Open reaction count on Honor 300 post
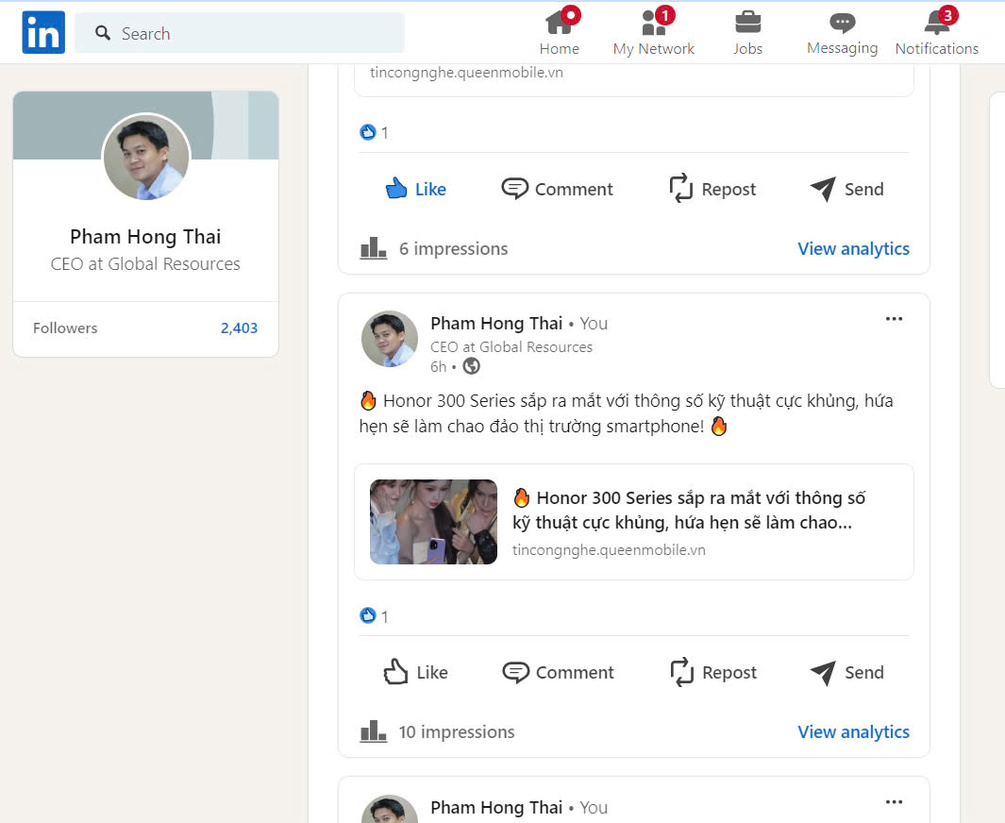The image size is (1005, 823). pyautogui.click(x=374, y=617)
